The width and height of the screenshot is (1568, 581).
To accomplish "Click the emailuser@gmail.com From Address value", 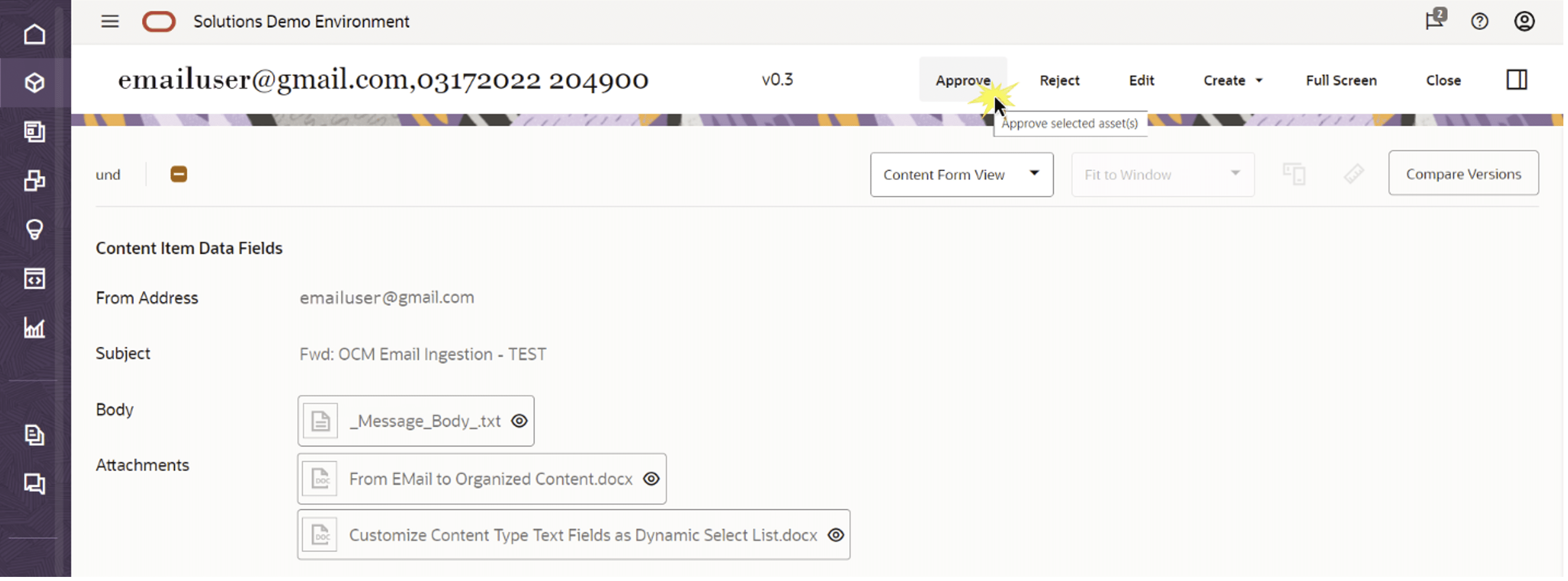I will point(386,298).
